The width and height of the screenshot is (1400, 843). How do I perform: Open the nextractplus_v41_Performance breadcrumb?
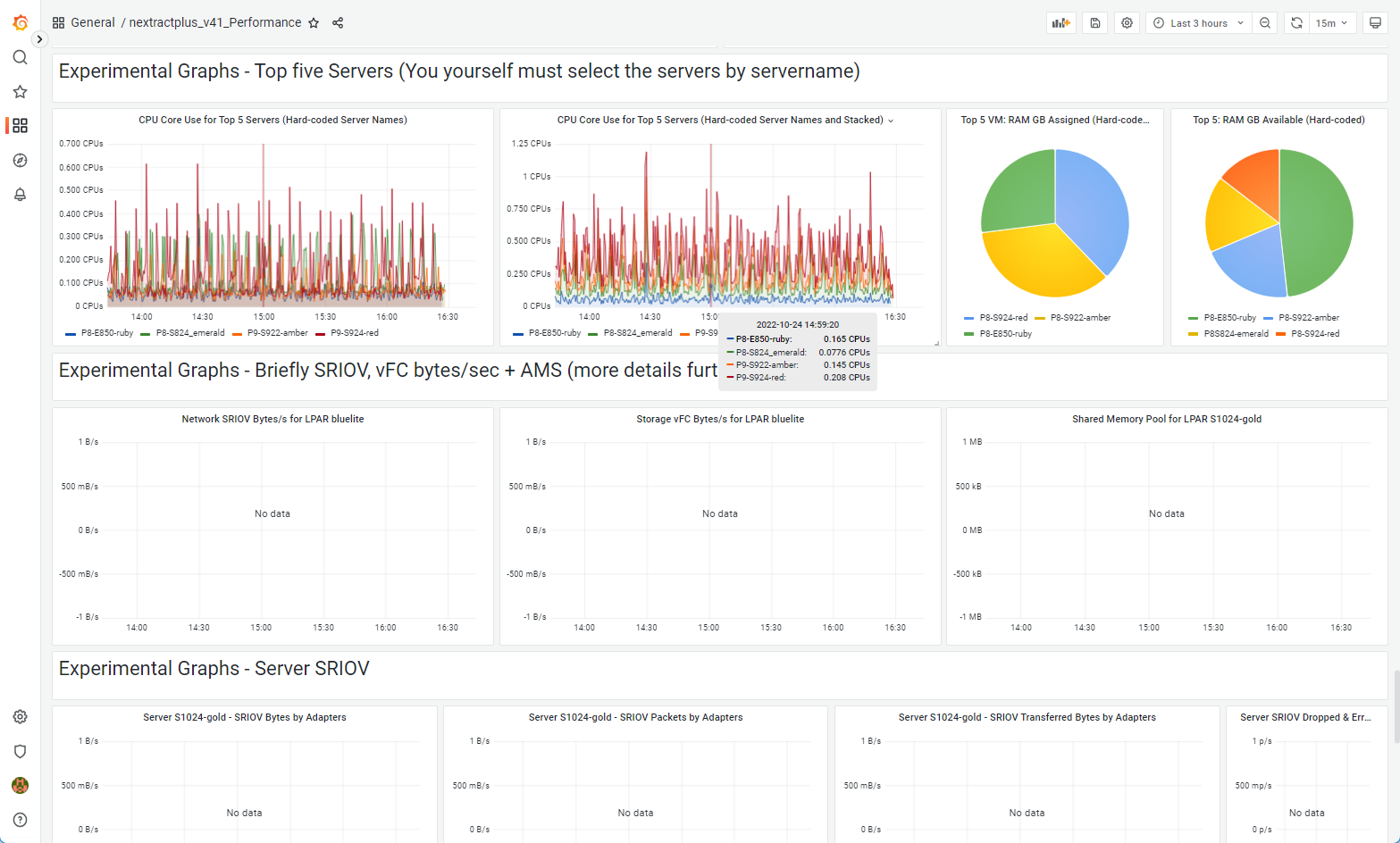pyautogui.click(x=215, y=22)
